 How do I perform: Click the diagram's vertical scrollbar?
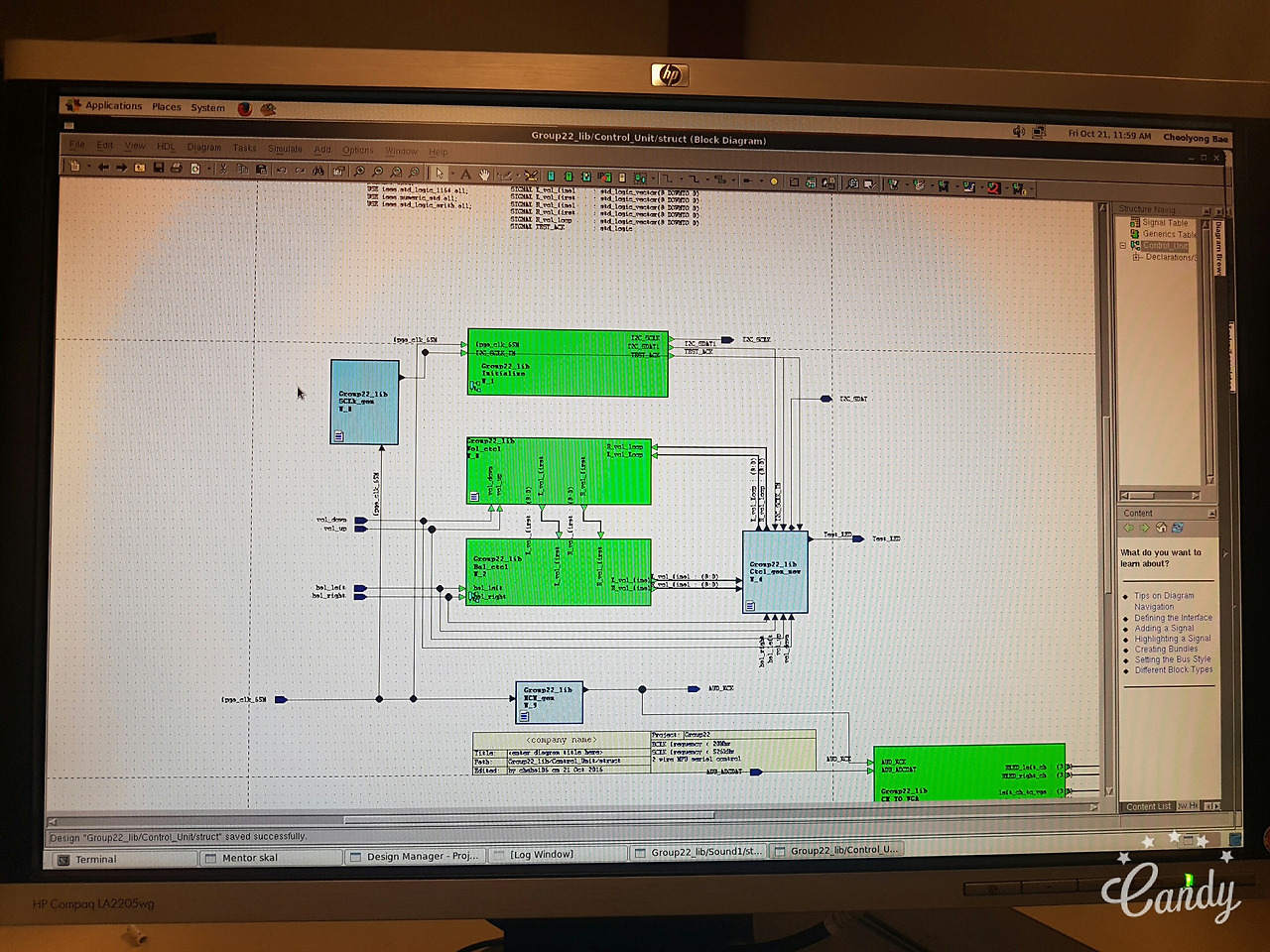pyautogui.click(x=1107, y=501)
